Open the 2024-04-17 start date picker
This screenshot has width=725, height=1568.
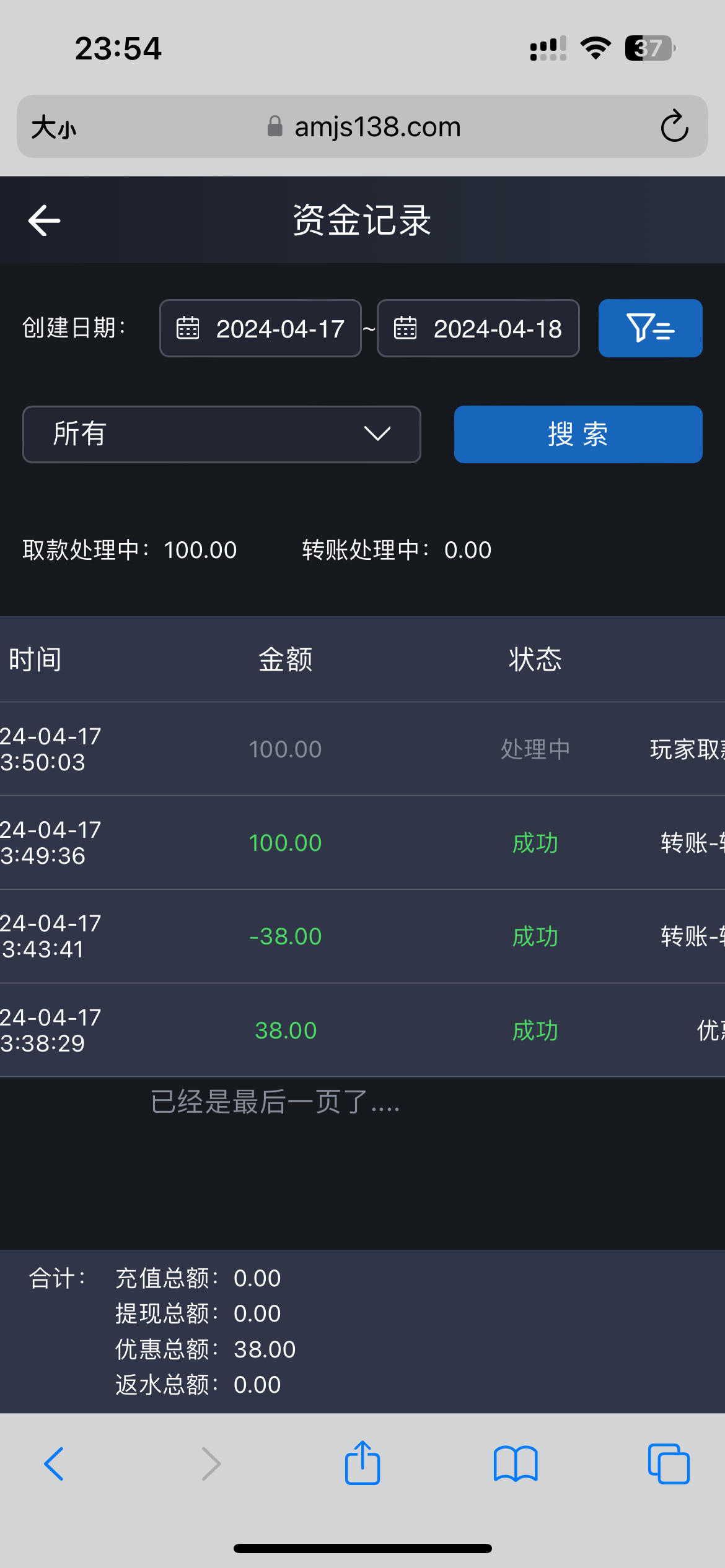[x=280, y=328]
